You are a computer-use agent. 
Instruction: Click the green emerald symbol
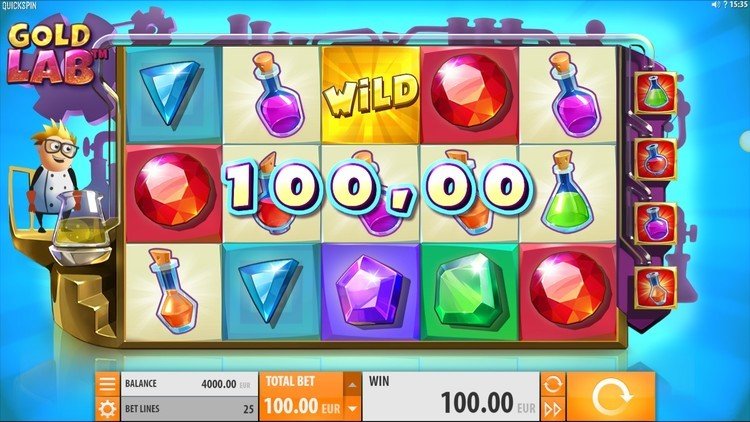470,291
